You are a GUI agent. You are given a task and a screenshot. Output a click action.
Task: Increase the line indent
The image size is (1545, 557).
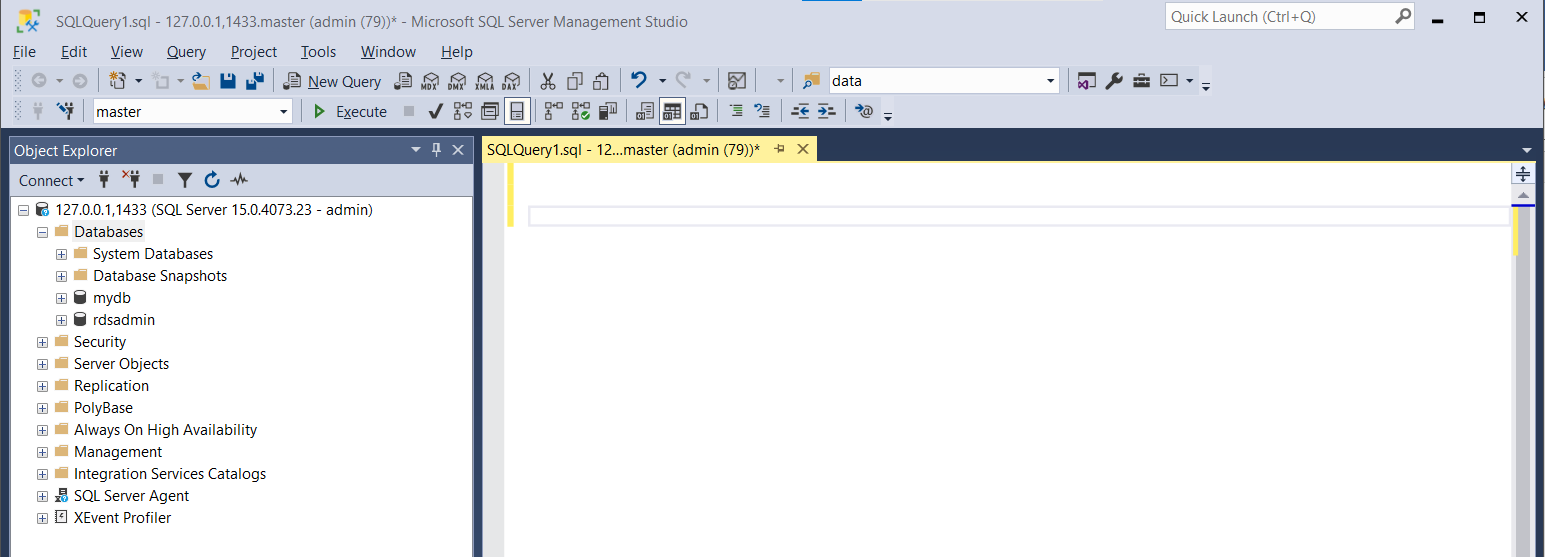[x=826, y=111]
